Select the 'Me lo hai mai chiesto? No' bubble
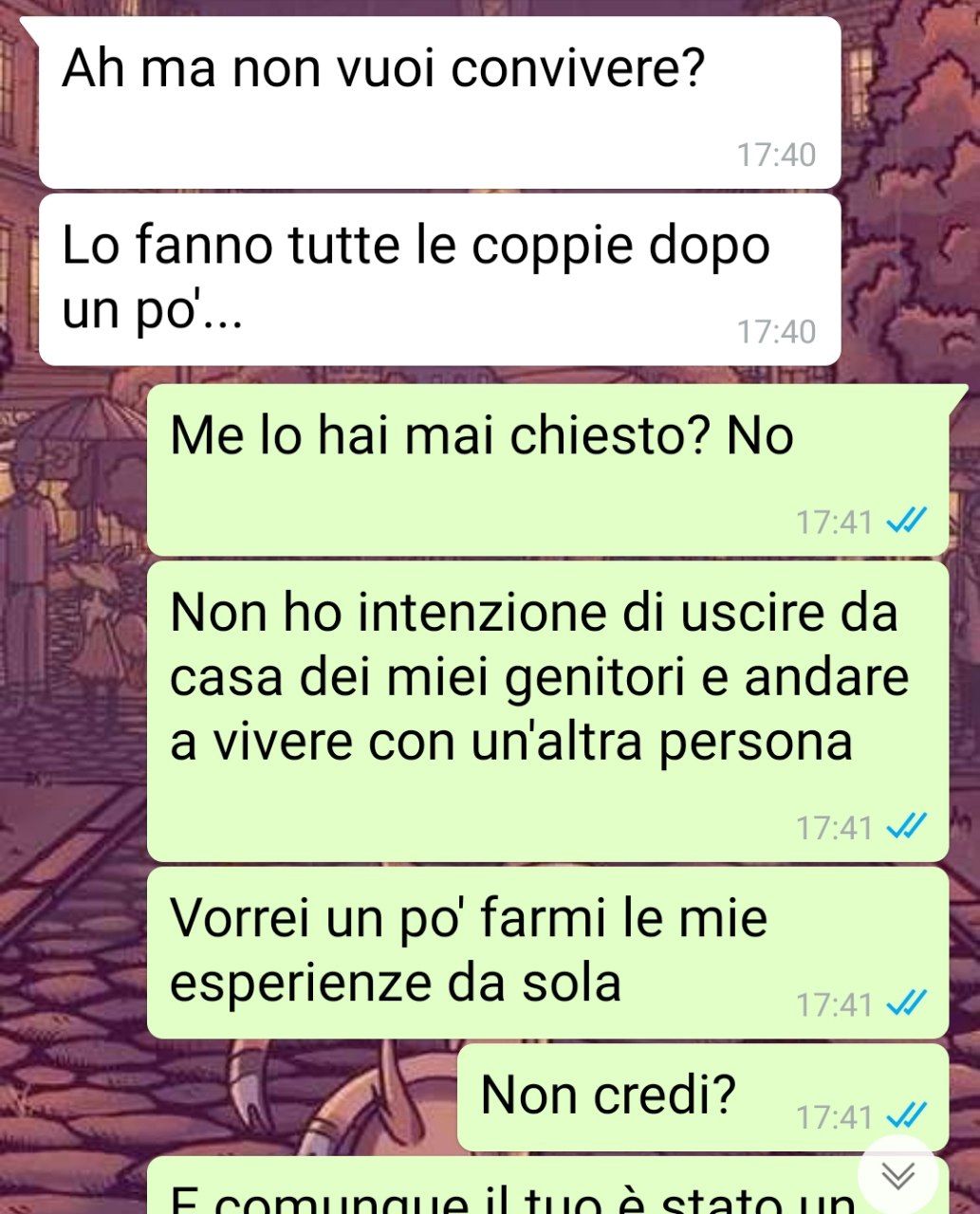This screenshot has width=980, height=1214. [x=548, y=469]
